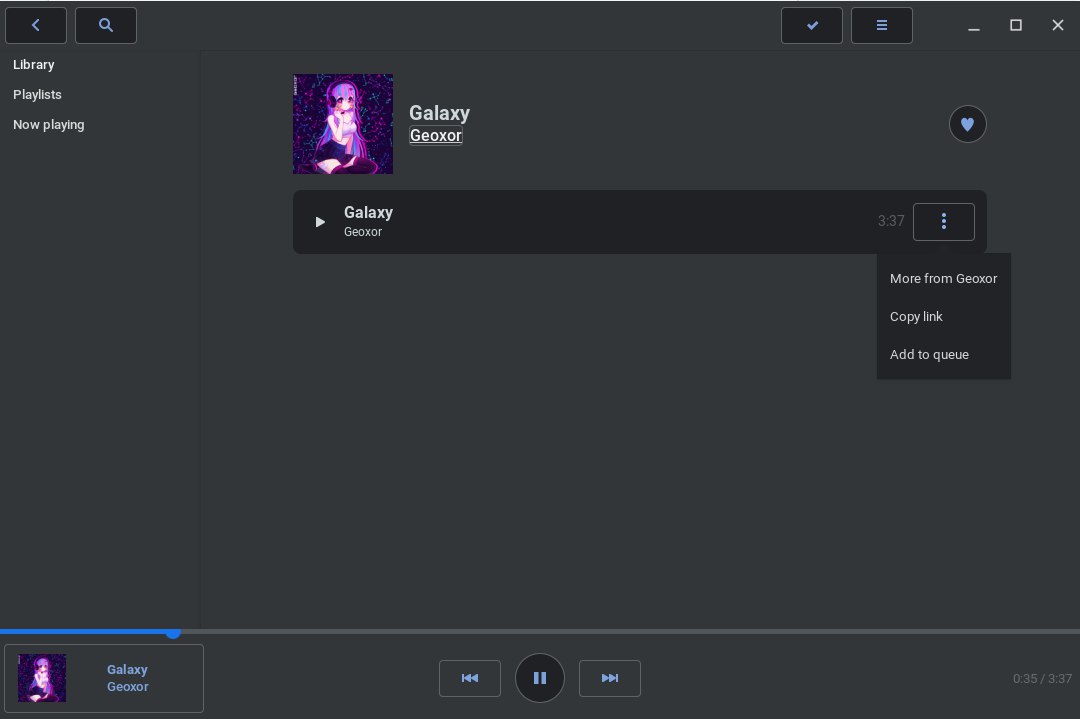Click the Galaxy title in the bottom player bar
The width and height of the screenshot is (1080, 719).
pyautogui.click(x=127, y=669)
